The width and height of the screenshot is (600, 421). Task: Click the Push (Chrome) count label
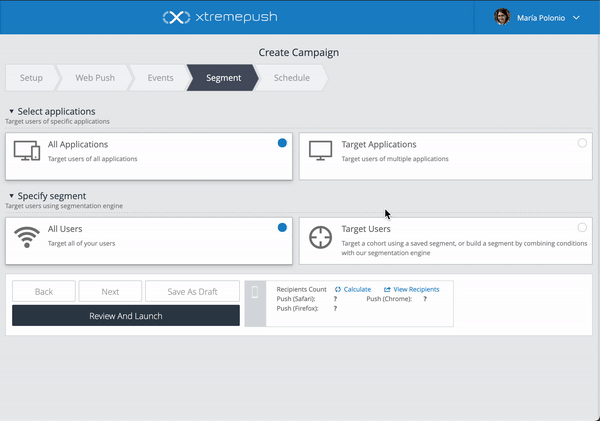coord(389,299)
